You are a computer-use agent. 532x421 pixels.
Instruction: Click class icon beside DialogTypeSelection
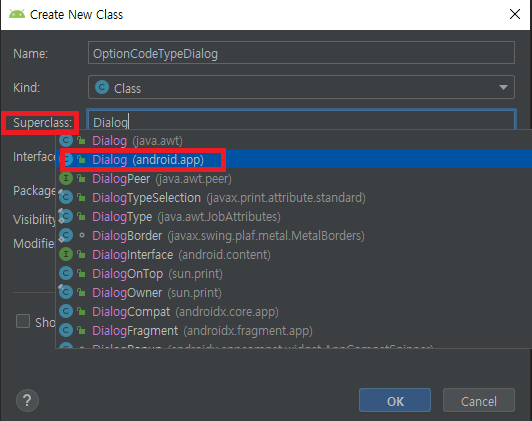point(66,197)
